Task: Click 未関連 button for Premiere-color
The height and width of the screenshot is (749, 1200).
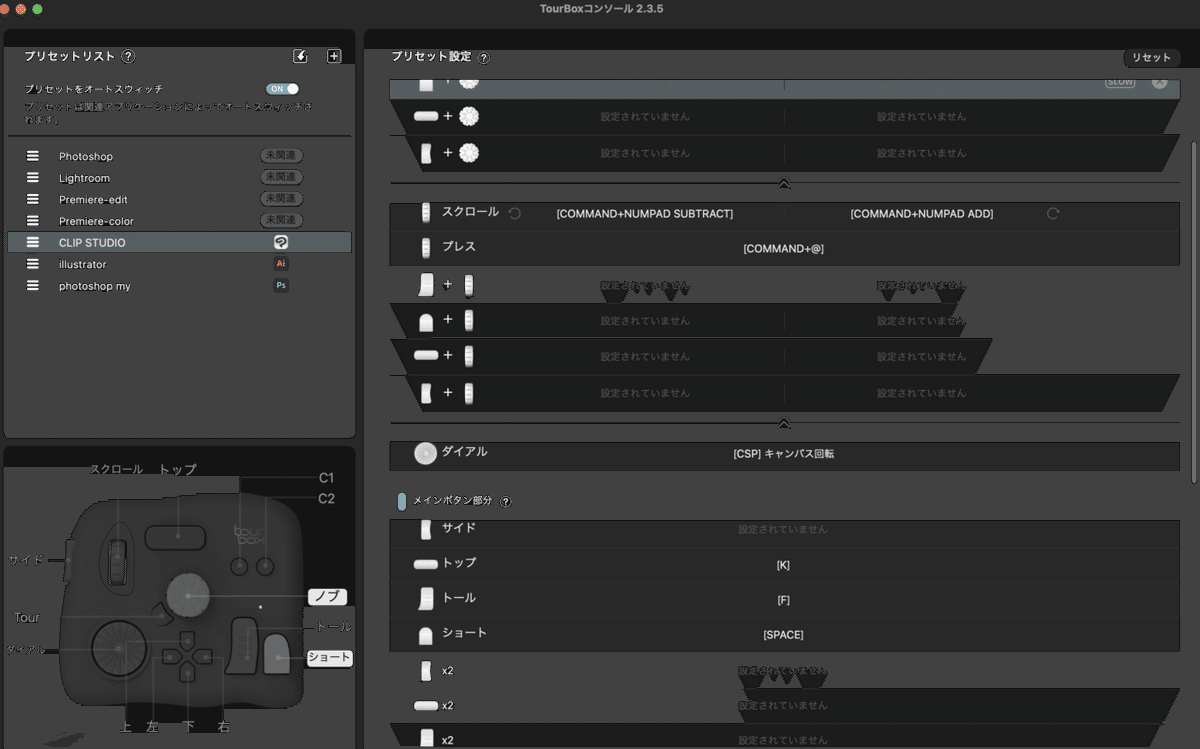Action: 282,220
